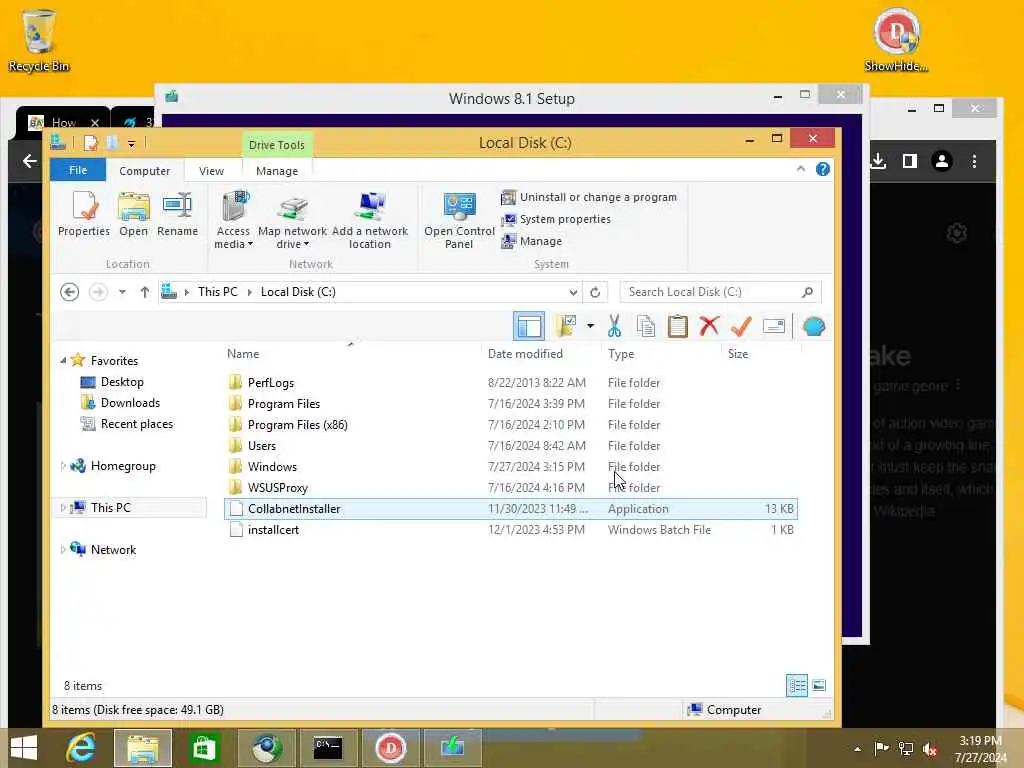Viewport: 1024px width, 768px height.
Task: Click Uninstall or change a program
Action: click(589, 197)
